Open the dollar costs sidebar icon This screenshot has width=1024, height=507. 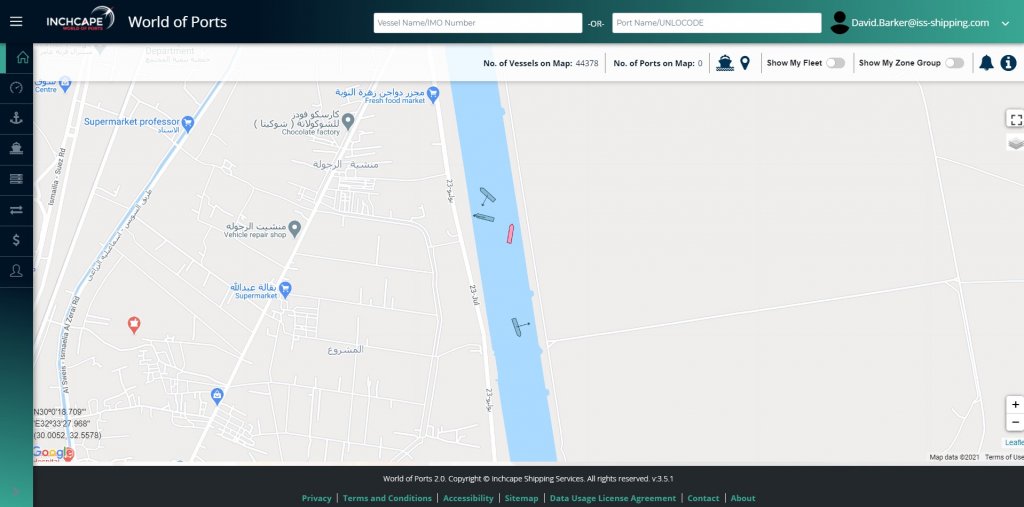[x=16, y=240]
